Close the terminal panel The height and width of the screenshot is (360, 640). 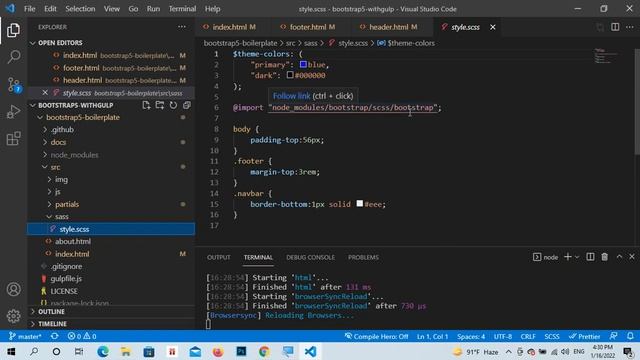pos(632,257)
